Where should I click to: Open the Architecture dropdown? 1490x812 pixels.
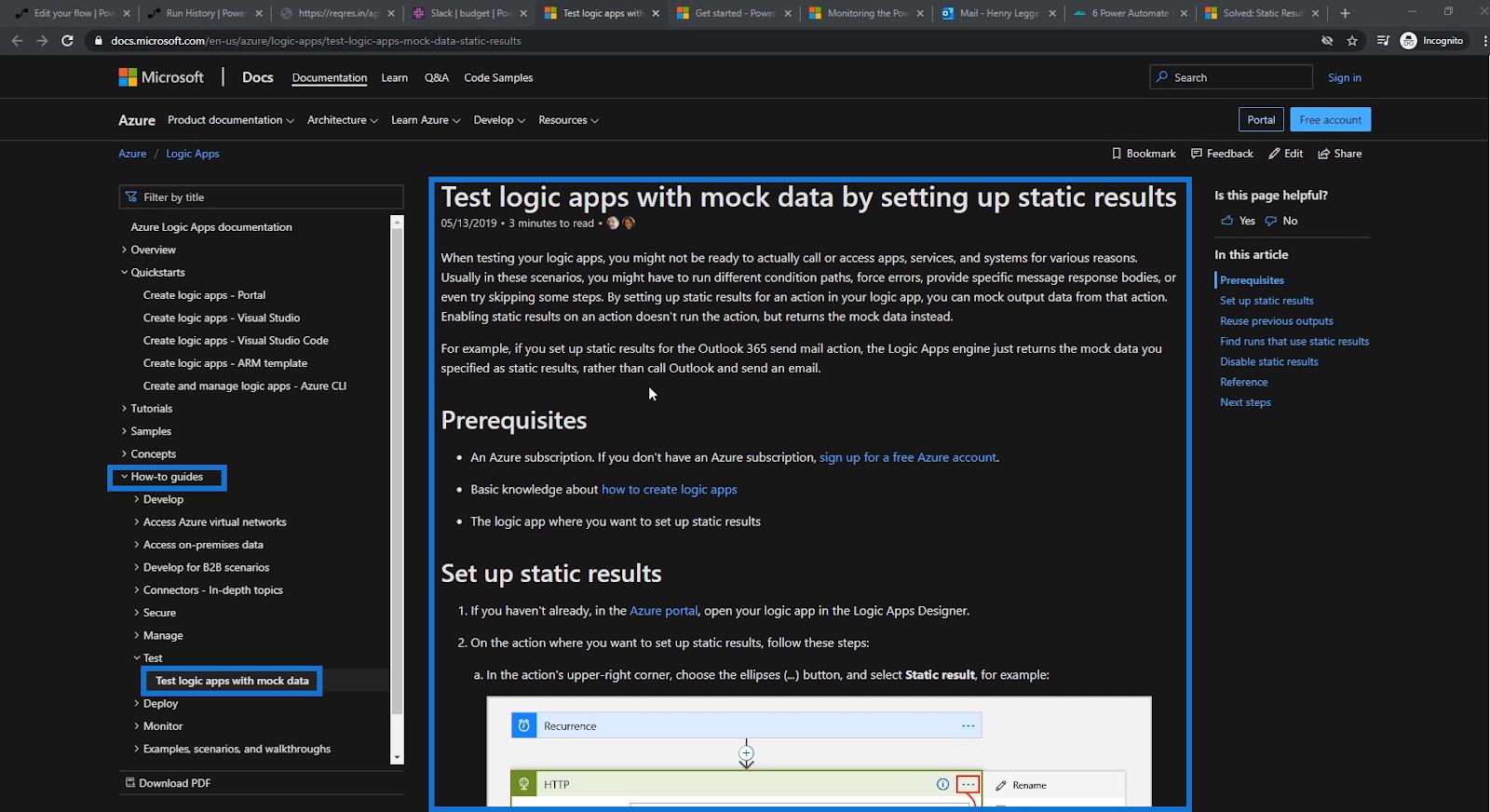[x=343, y=120]
